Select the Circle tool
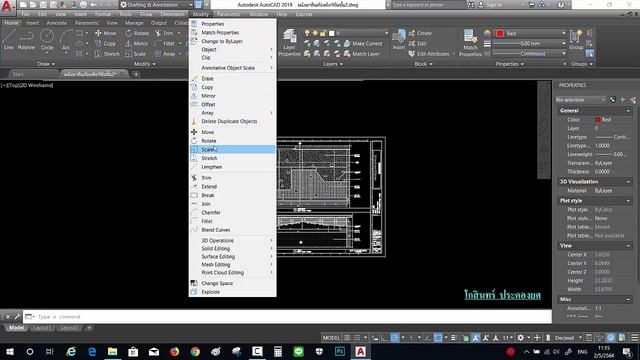 tap(47, 40)
